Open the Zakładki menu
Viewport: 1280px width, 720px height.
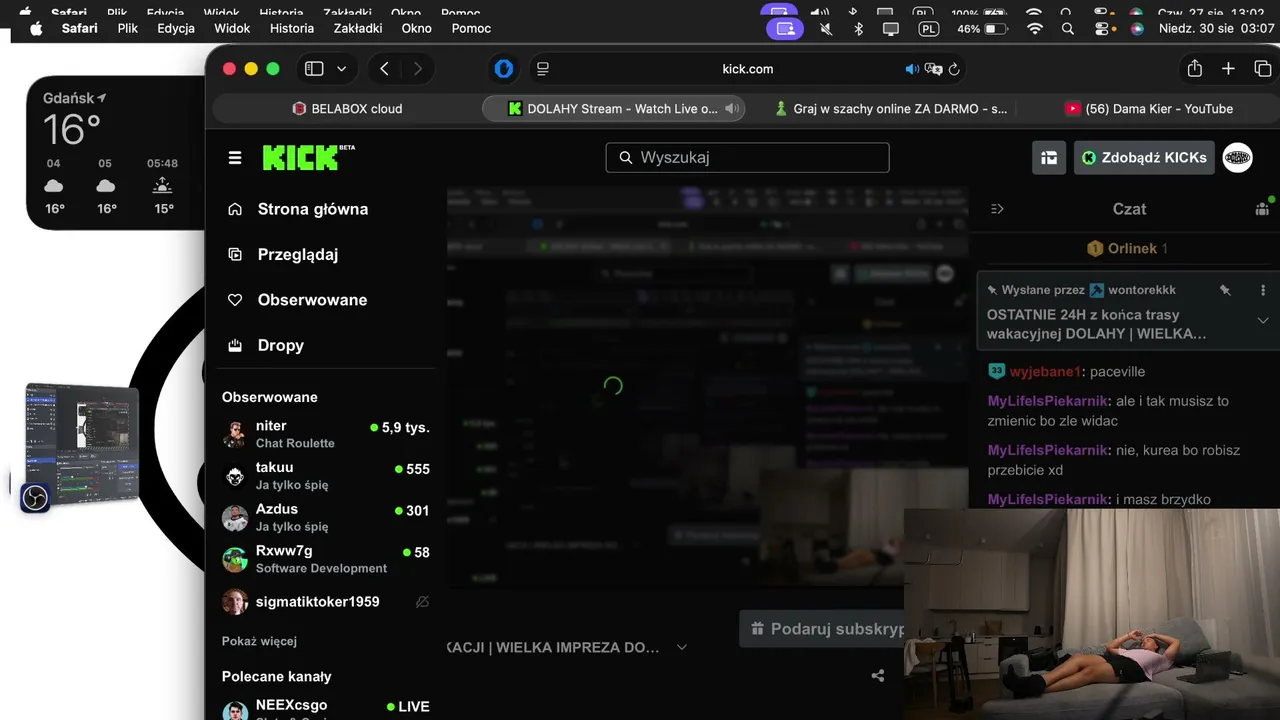(359, 29)
